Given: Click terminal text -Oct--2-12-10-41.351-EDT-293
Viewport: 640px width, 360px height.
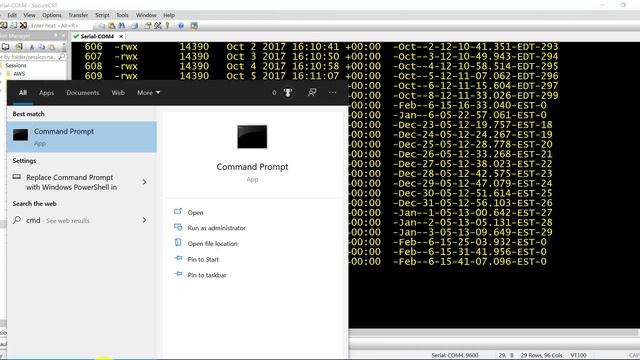Looking at the screenshot, I should pyautogui.click(x=476, y=47).
